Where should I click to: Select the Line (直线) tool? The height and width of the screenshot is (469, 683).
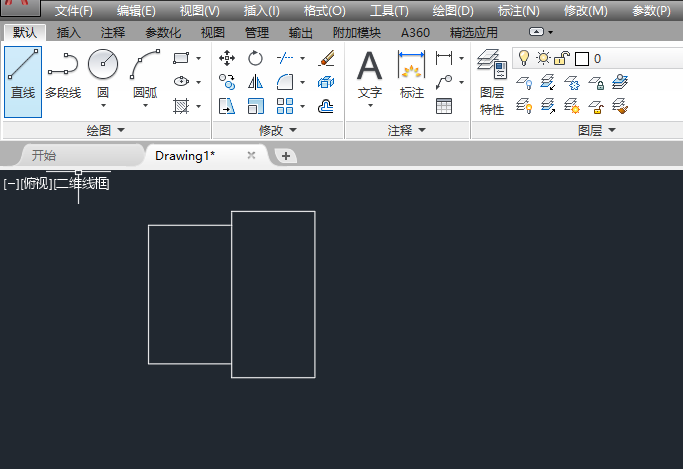coord(23,82)
